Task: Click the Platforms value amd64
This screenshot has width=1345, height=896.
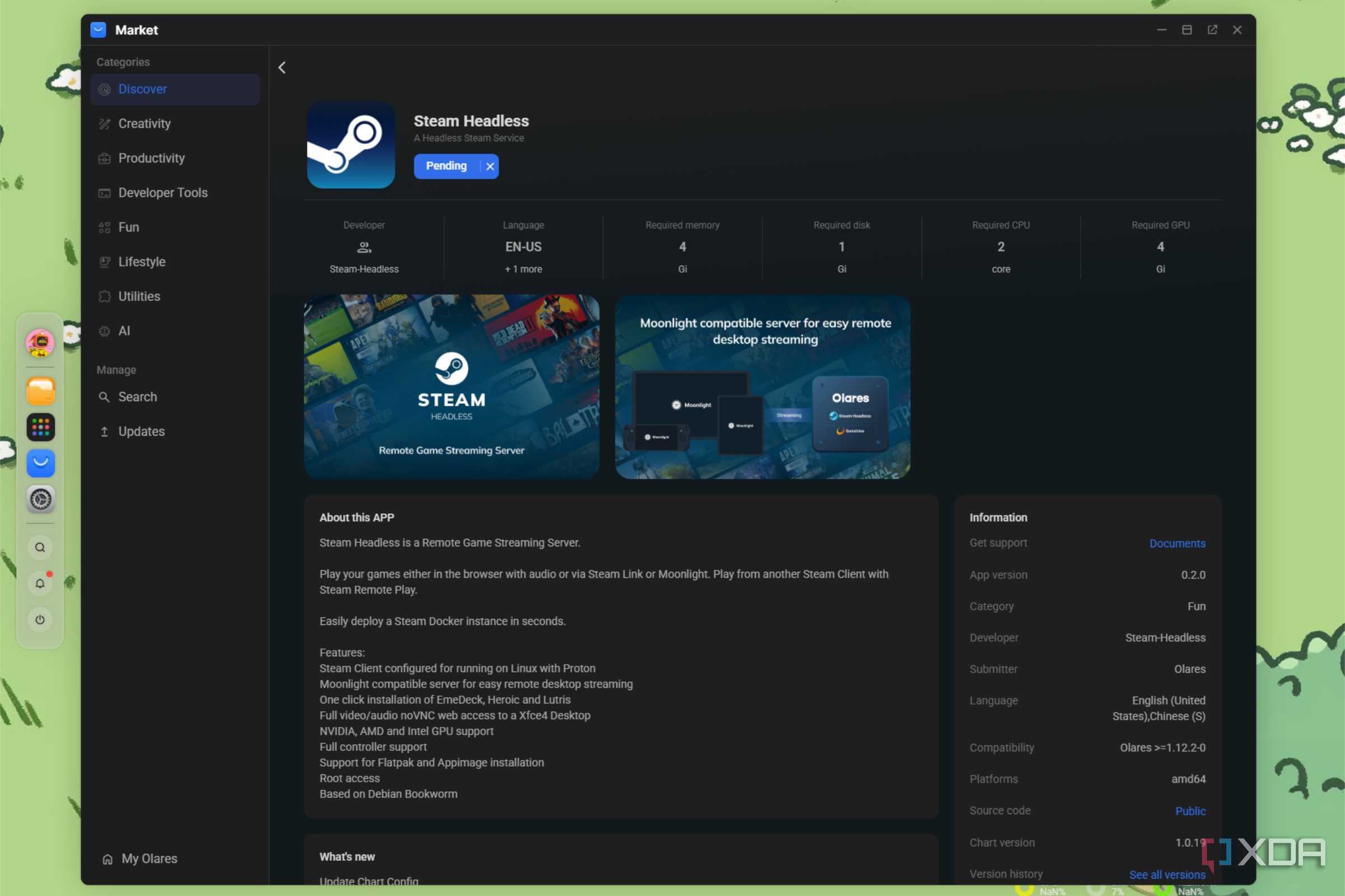Action: pyautogui.click(x=1188, y=779)
